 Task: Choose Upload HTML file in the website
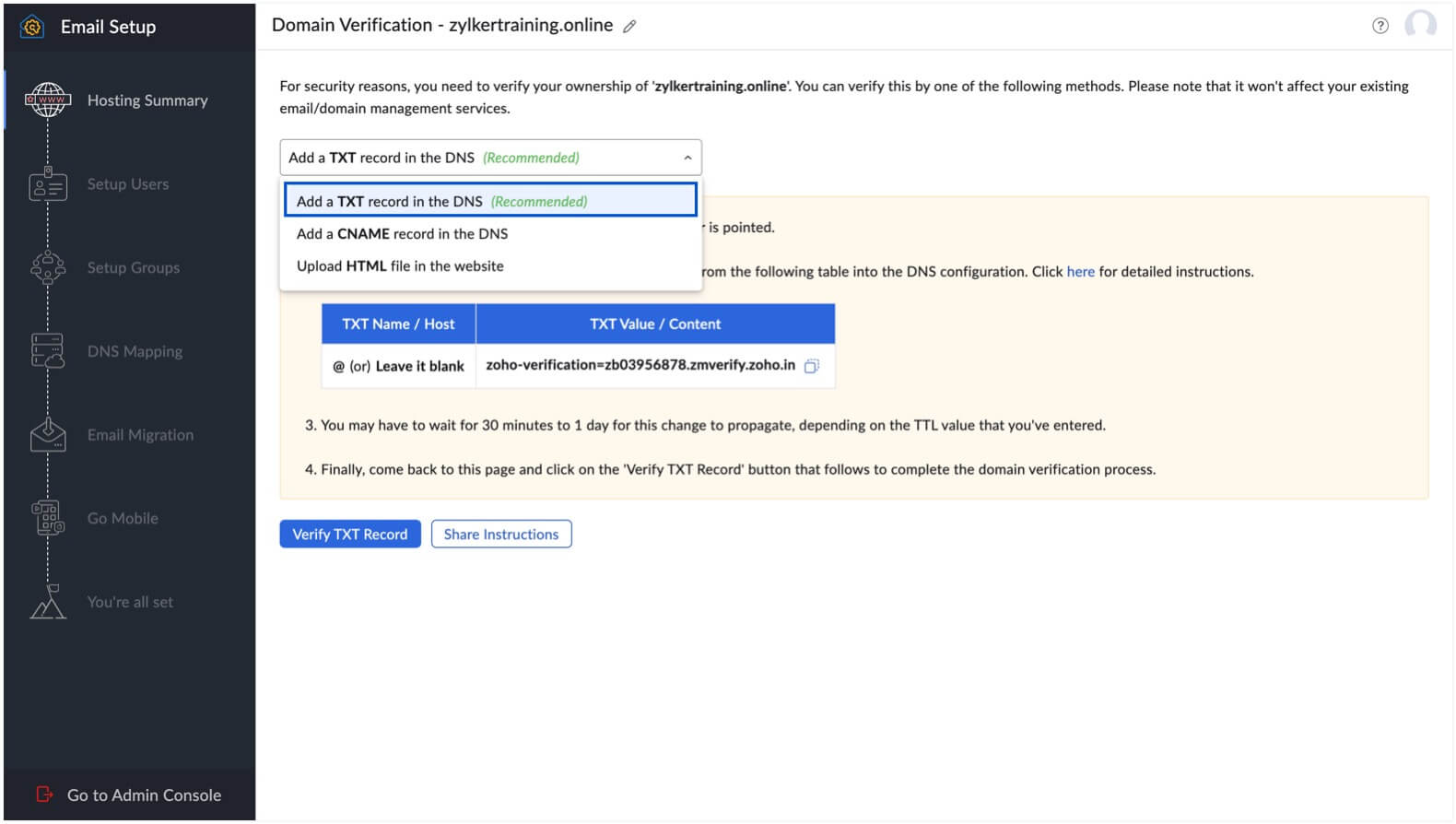[x=399, y=265]
